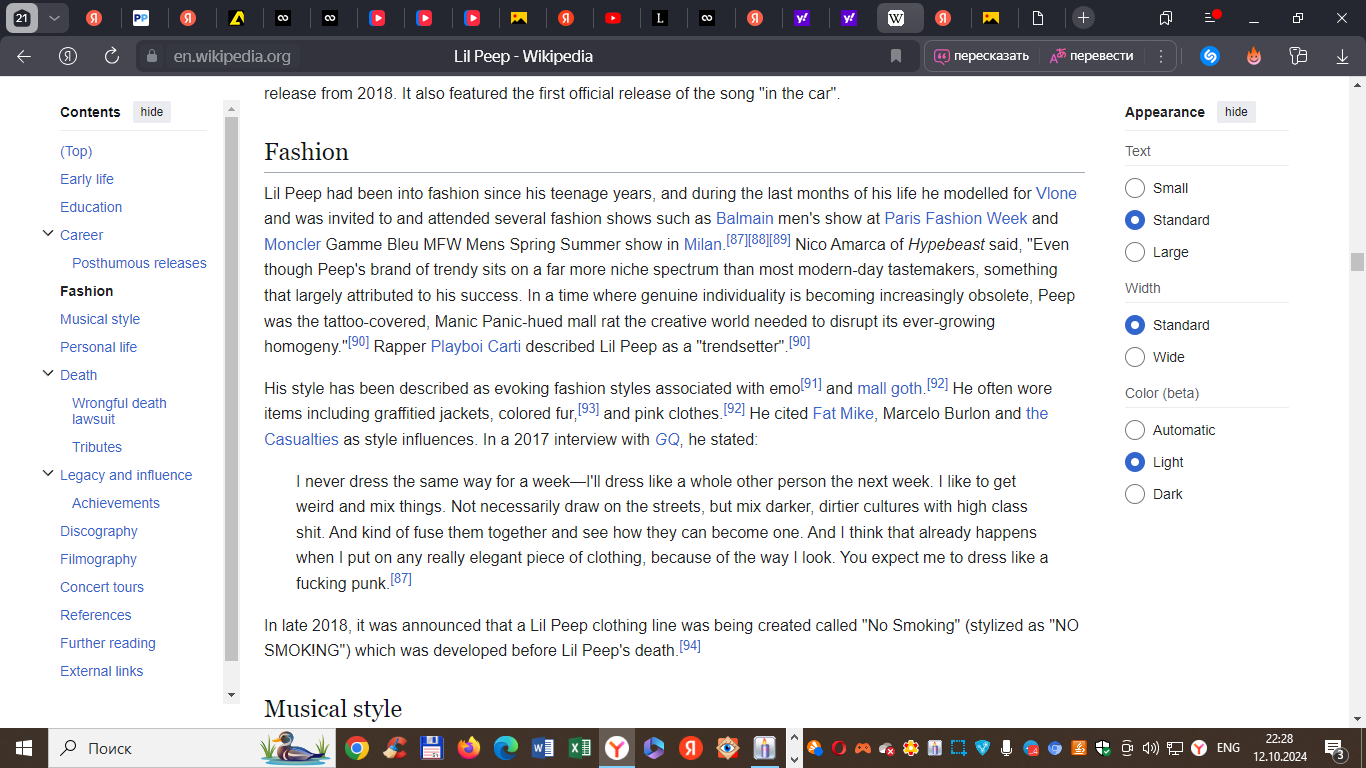Hide the Contents sidebar

pos(152,112)
